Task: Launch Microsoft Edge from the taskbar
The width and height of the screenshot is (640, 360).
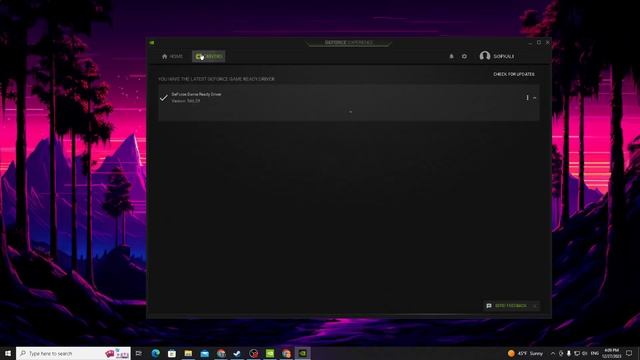Action: pyautogui.click(x=156, y=353)
